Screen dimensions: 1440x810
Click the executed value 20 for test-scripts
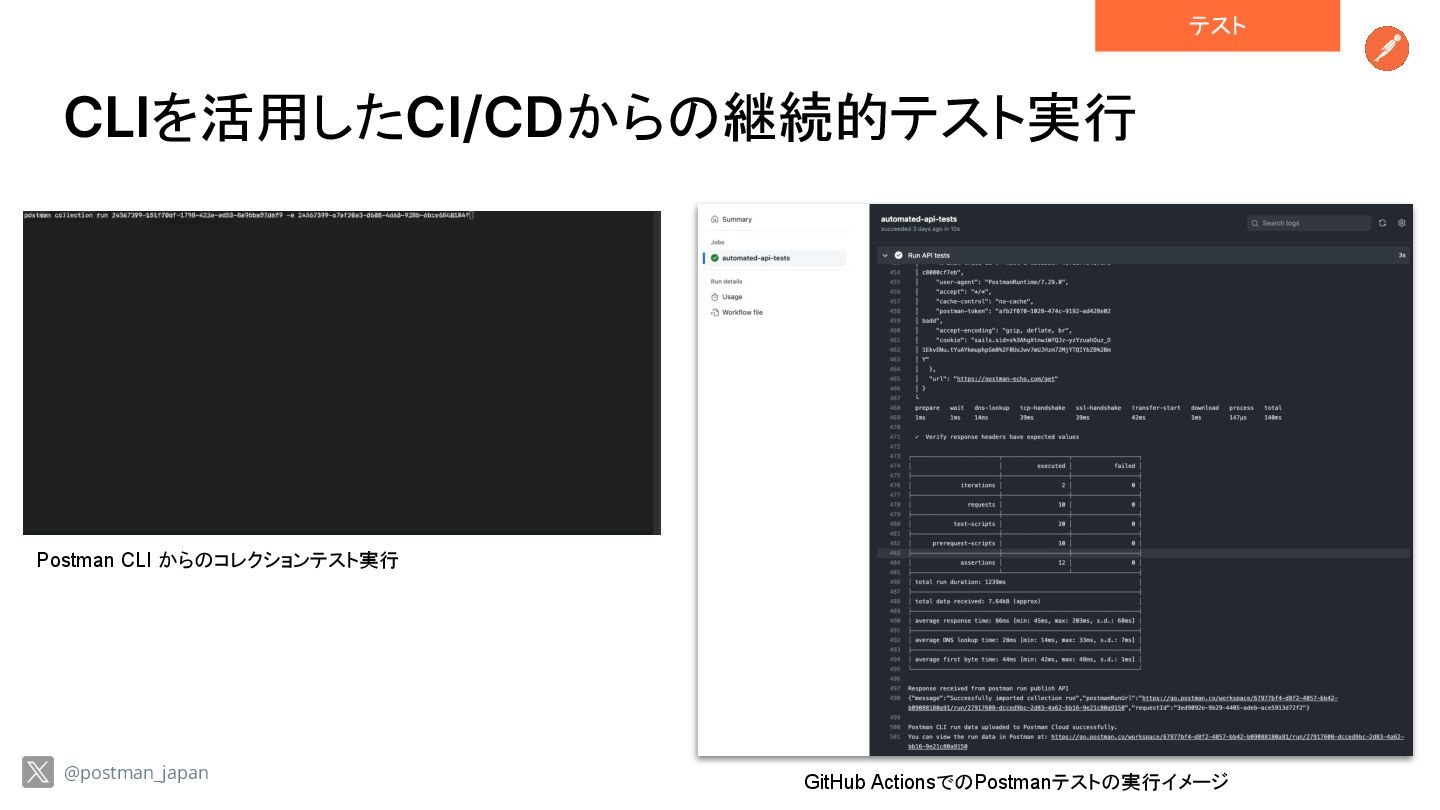[x=1061, y=524]
